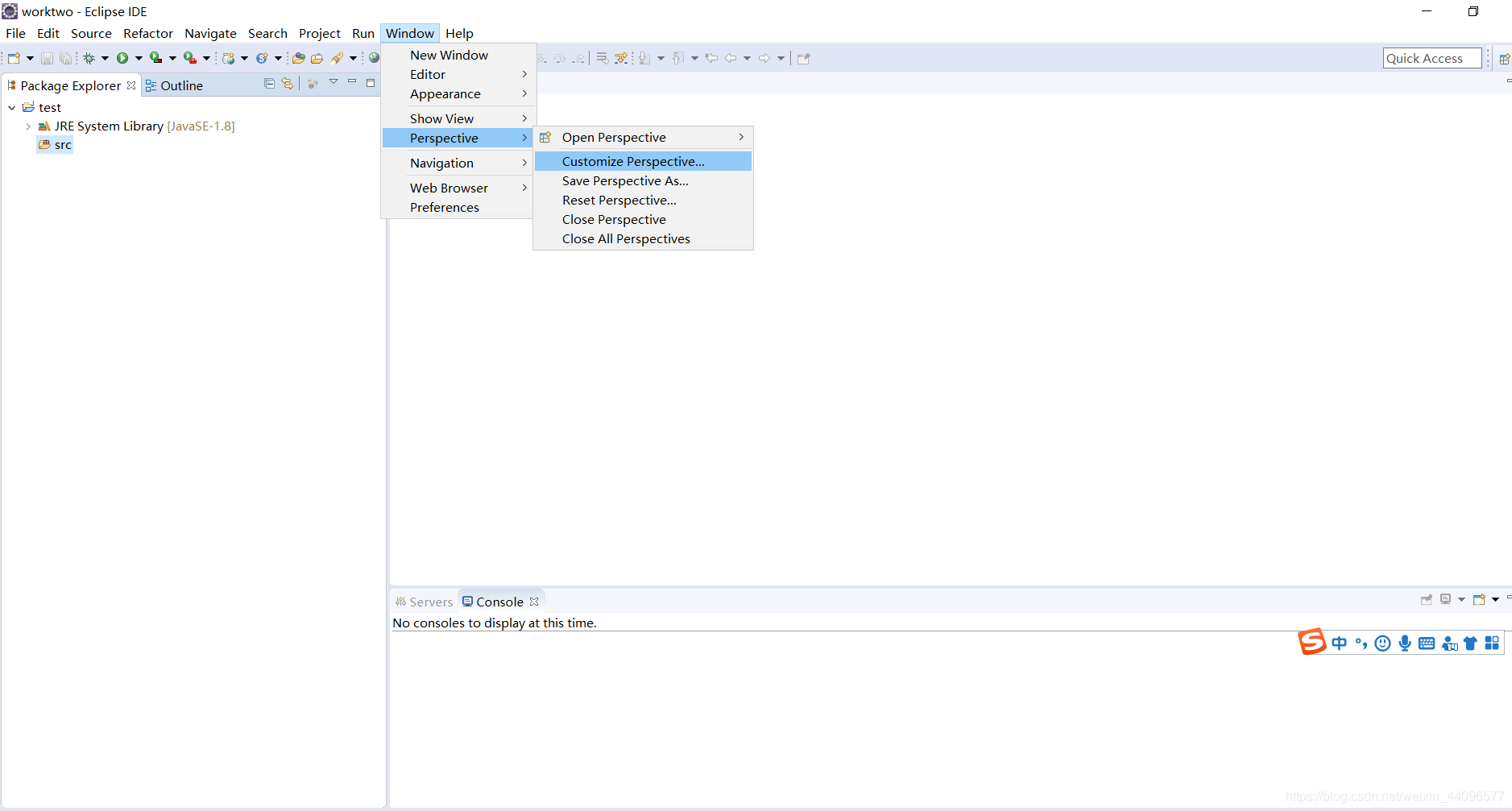The width and height of the screenshot is (1512, 811).
Task: Open the Open Console dropdown arrow
Action: click(x=1495, y=599)
